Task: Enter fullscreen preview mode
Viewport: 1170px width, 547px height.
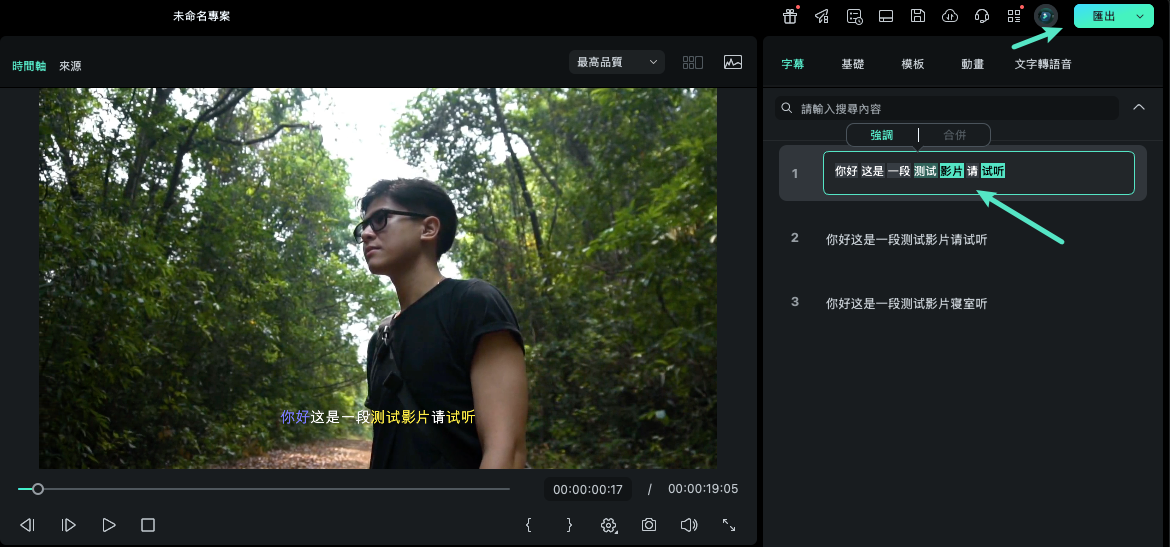Action: pos(729,525)
